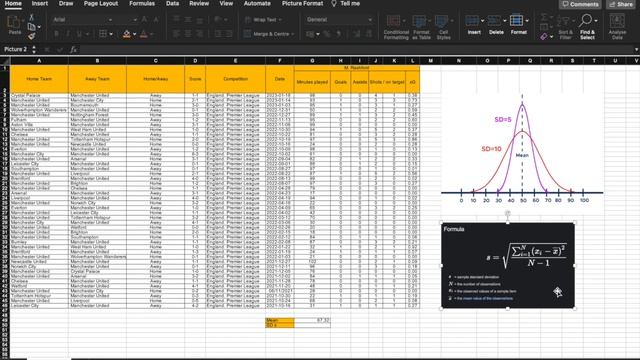This screenshot has width=640, height=360.
Task: Click the Cut scissors icon
Action: click(31, 17)
